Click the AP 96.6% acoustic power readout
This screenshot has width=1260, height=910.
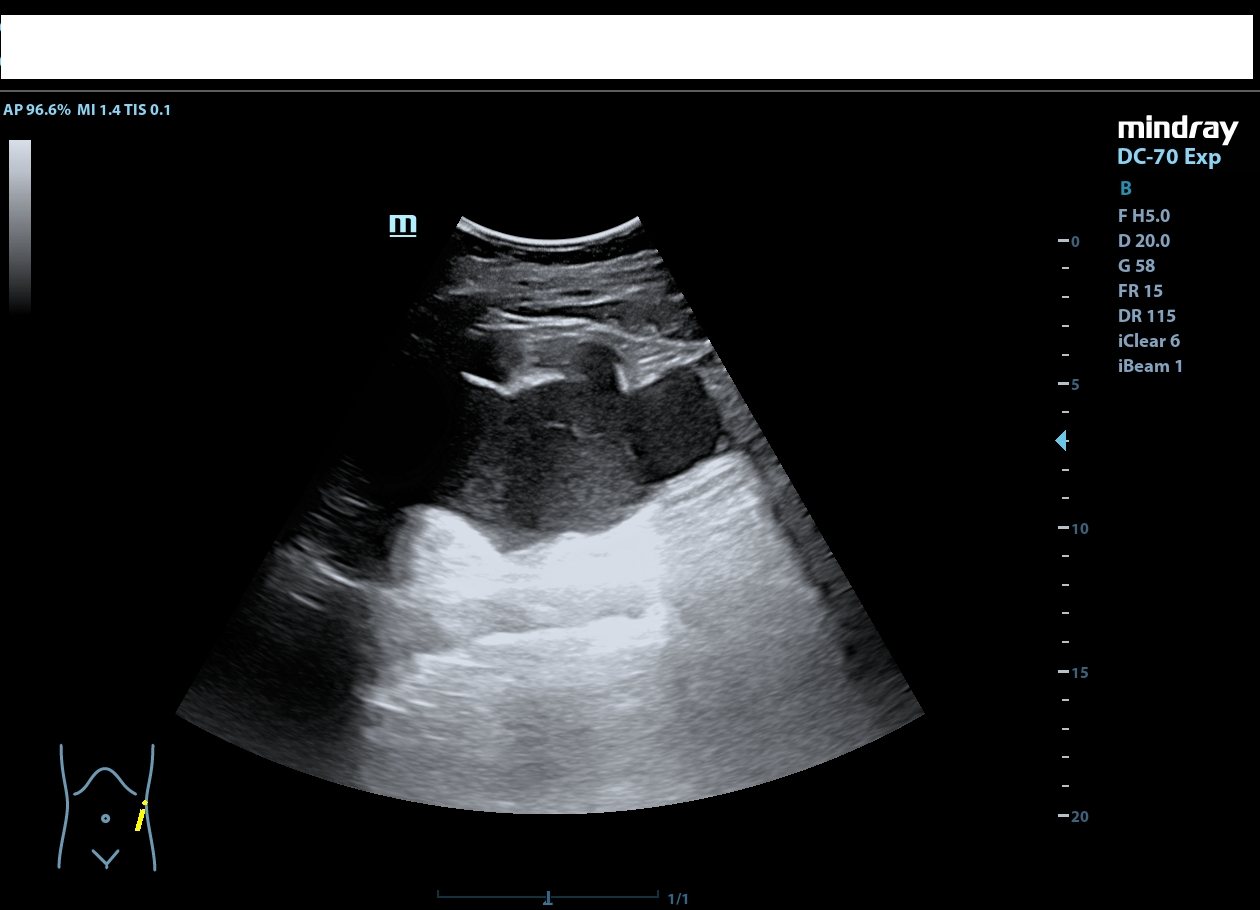37,110
